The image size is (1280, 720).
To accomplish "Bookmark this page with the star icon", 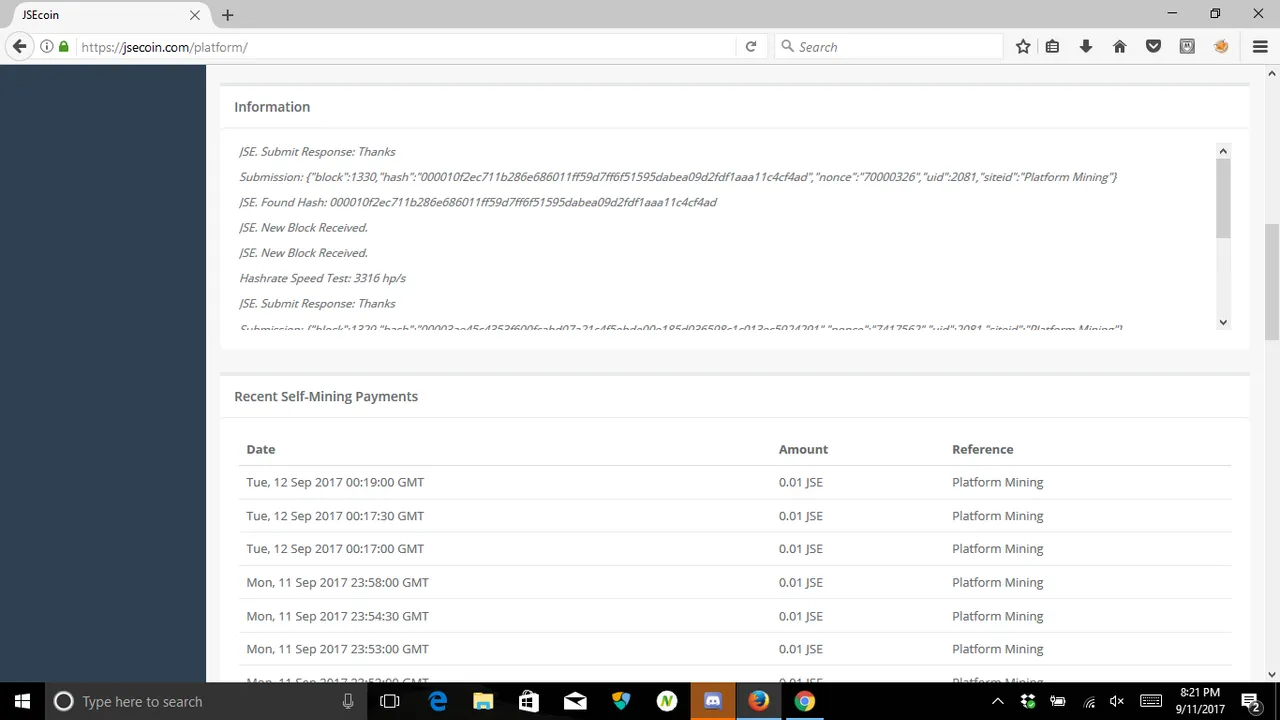I will [x=1023, y=47].
